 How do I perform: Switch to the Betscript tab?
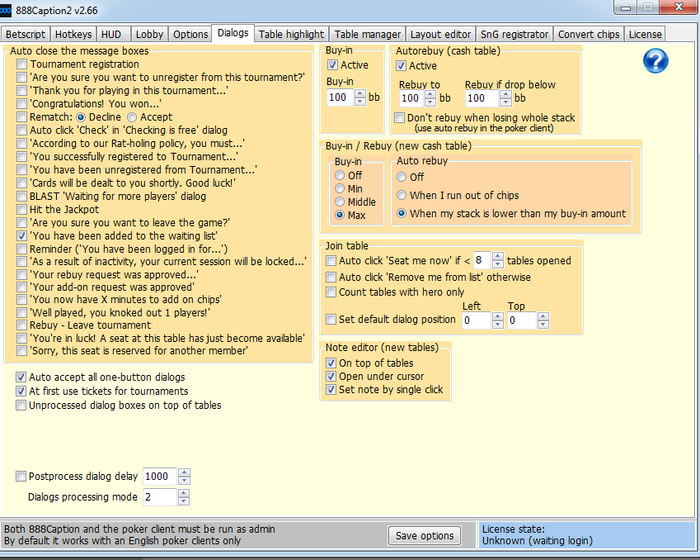pyautogui.click(x=25, y=34)
